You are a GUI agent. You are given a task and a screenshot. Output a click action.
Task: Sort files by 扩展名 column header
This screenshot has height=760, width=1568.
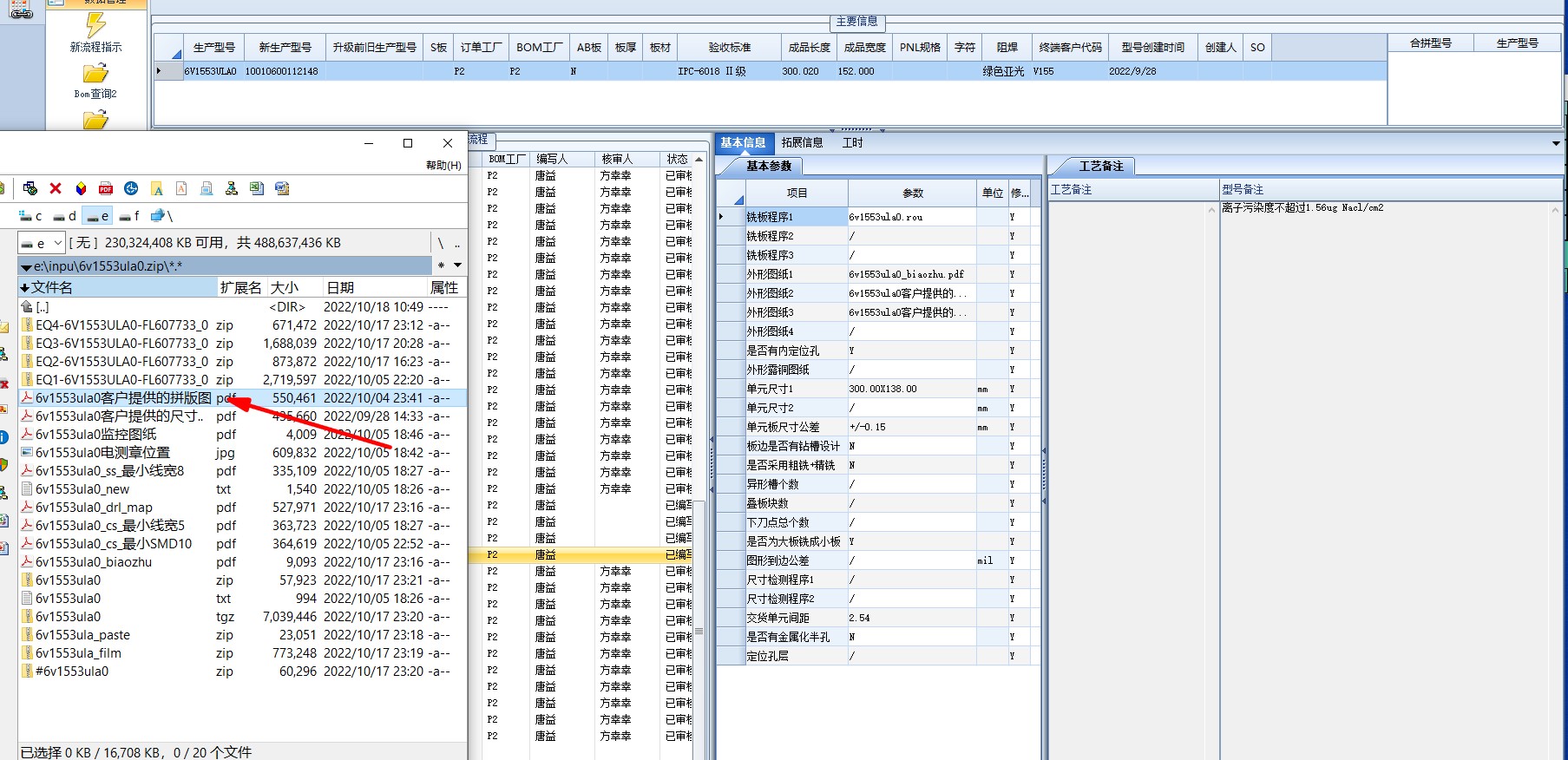coord(241,287)
